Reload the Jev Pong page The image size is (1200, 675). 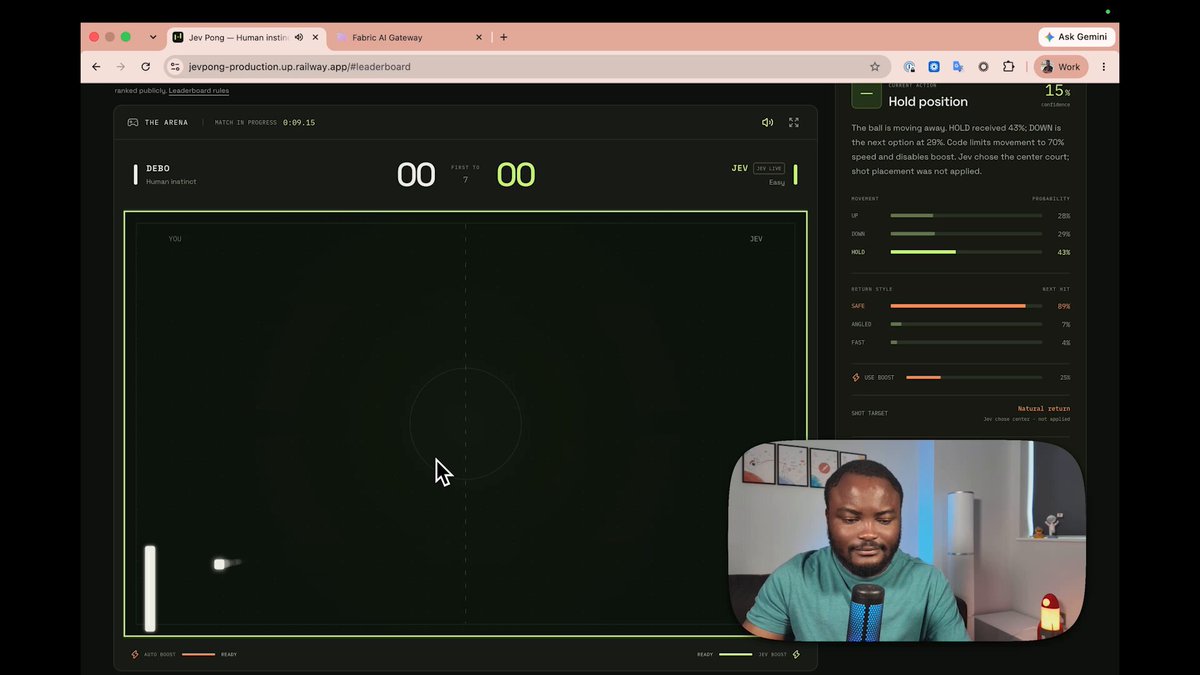tap(145, 67)
